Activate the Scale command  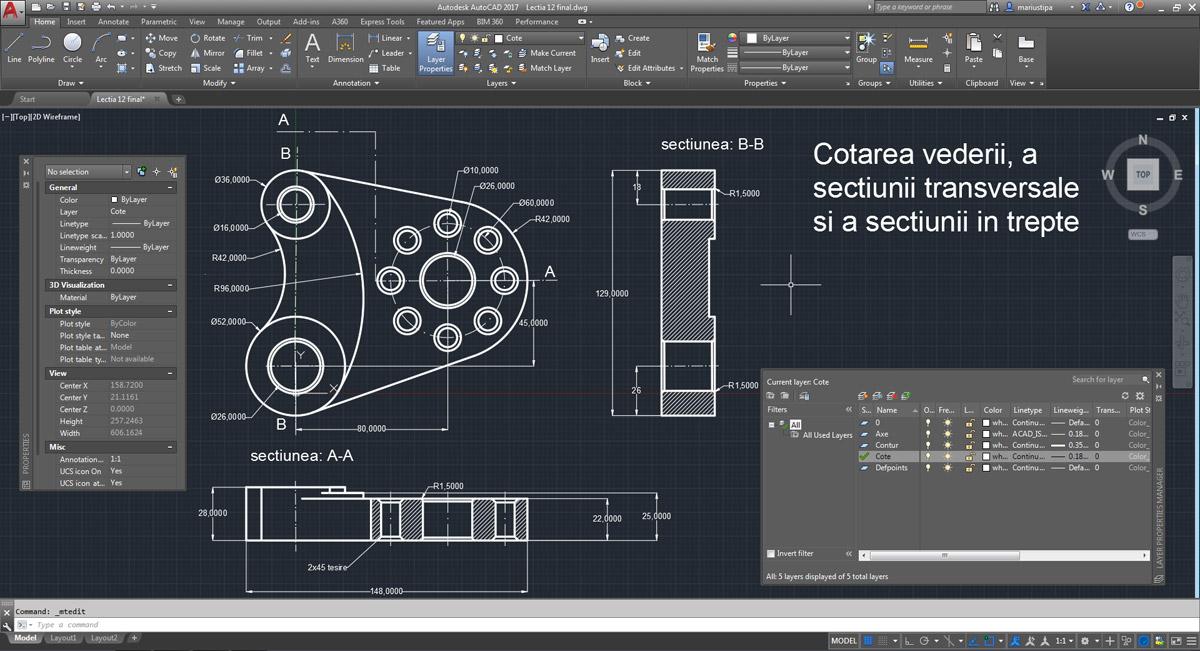click(205, 68)
